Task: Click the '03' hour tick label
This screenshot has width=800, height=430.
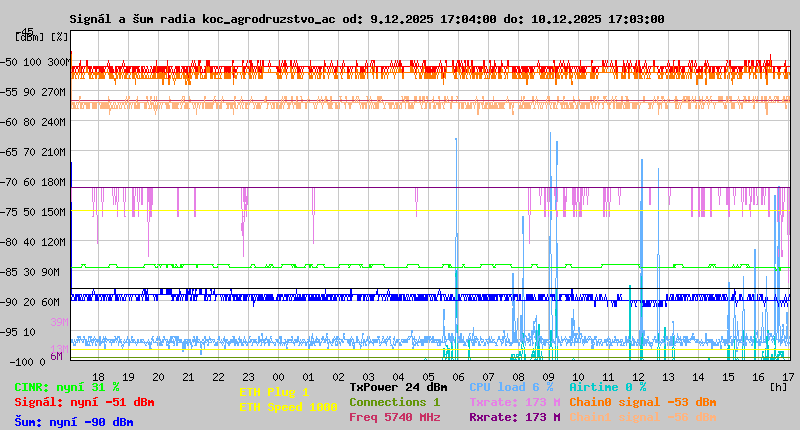Action: 368,377
